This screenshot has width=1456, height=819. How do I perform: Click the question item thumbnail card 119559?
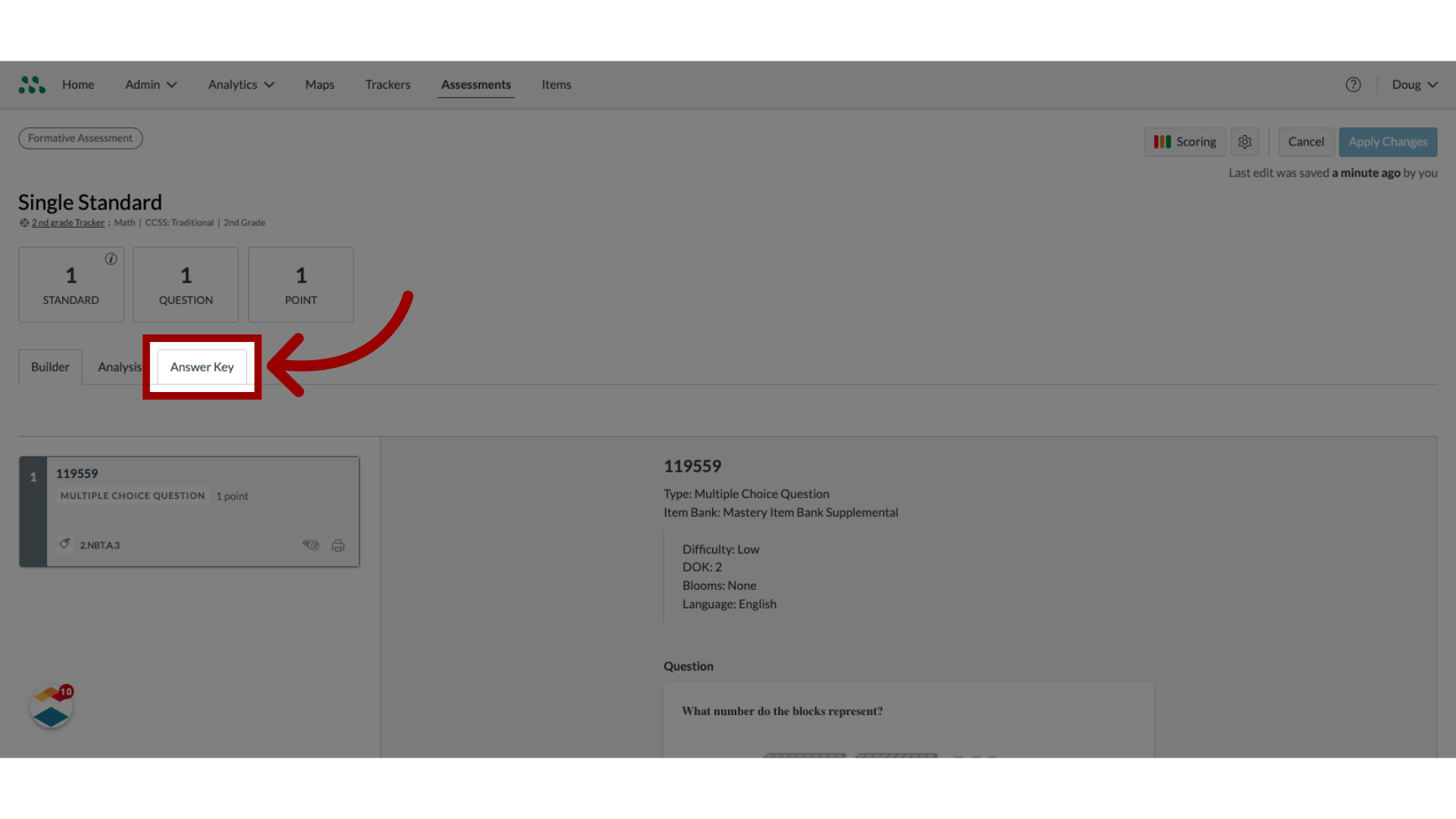click(x=190, y=511)
